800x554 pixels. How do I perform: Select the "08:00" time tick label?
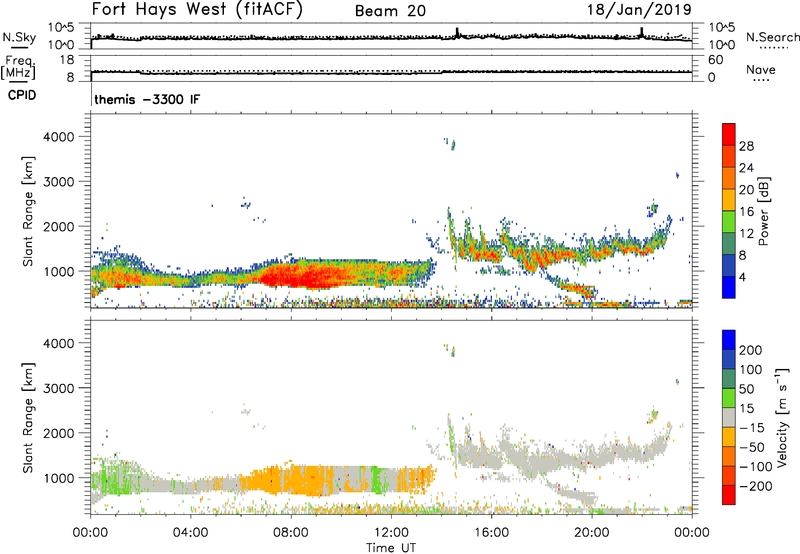[x=290, y=533]
